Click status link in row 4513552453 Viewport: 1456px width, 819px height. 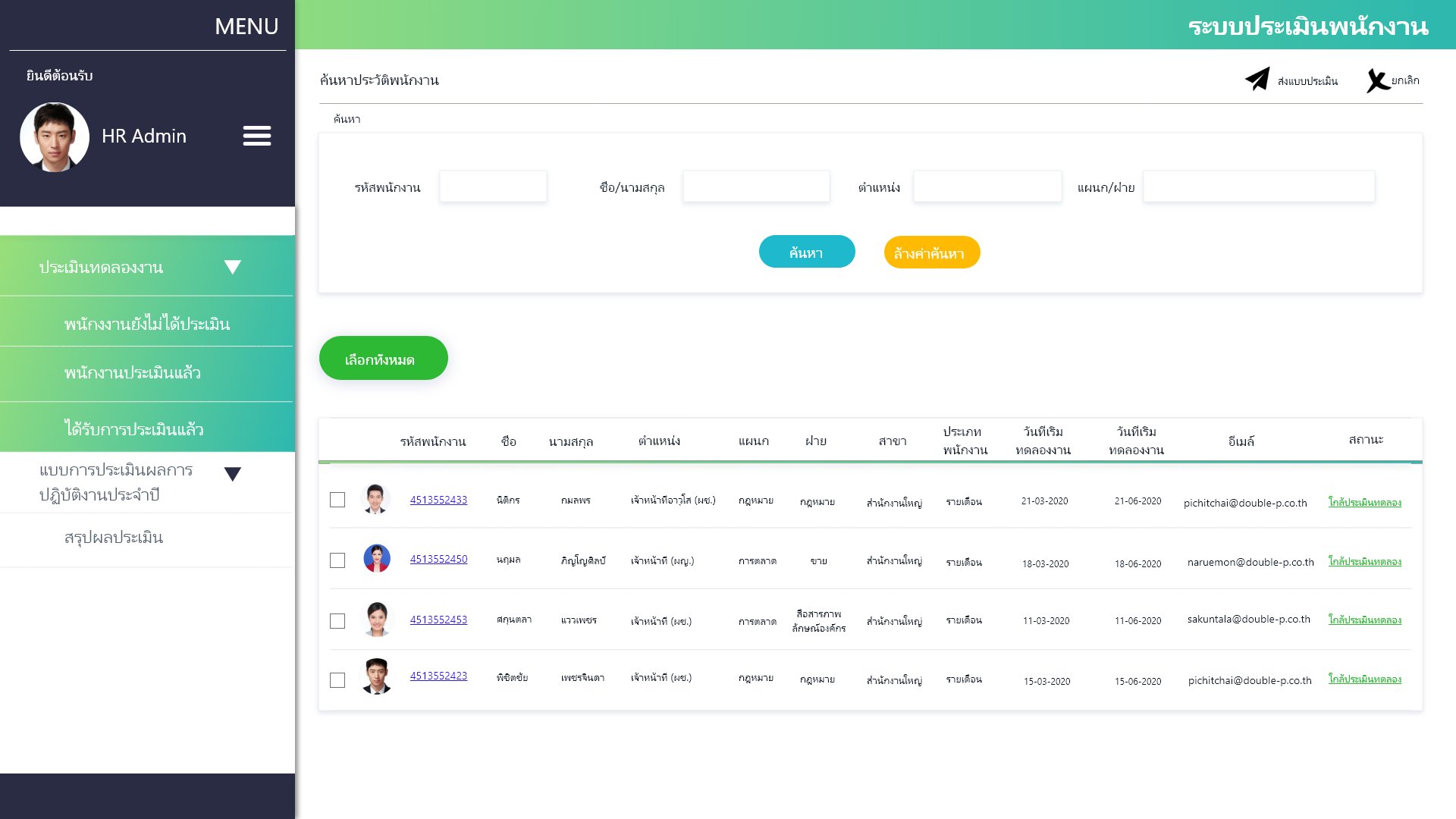pos(1365,620)
